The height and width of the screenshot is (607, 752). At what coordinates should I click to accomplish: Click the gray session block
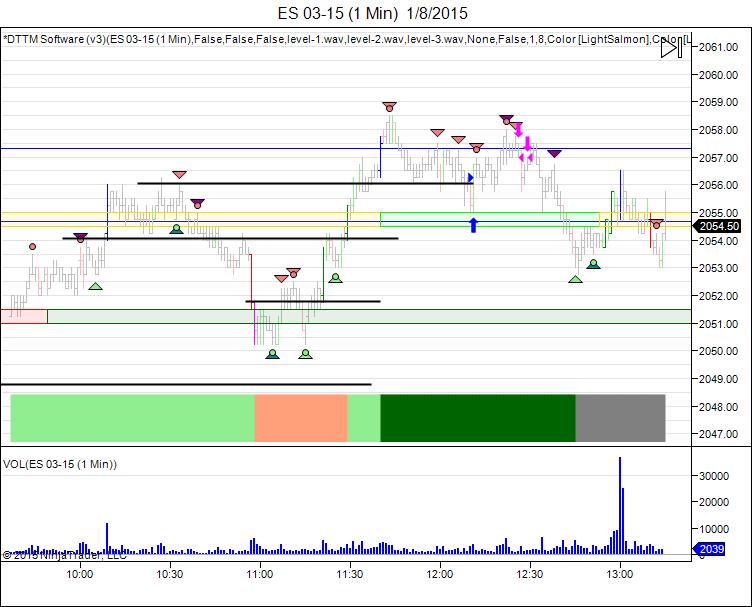(620, 418)
